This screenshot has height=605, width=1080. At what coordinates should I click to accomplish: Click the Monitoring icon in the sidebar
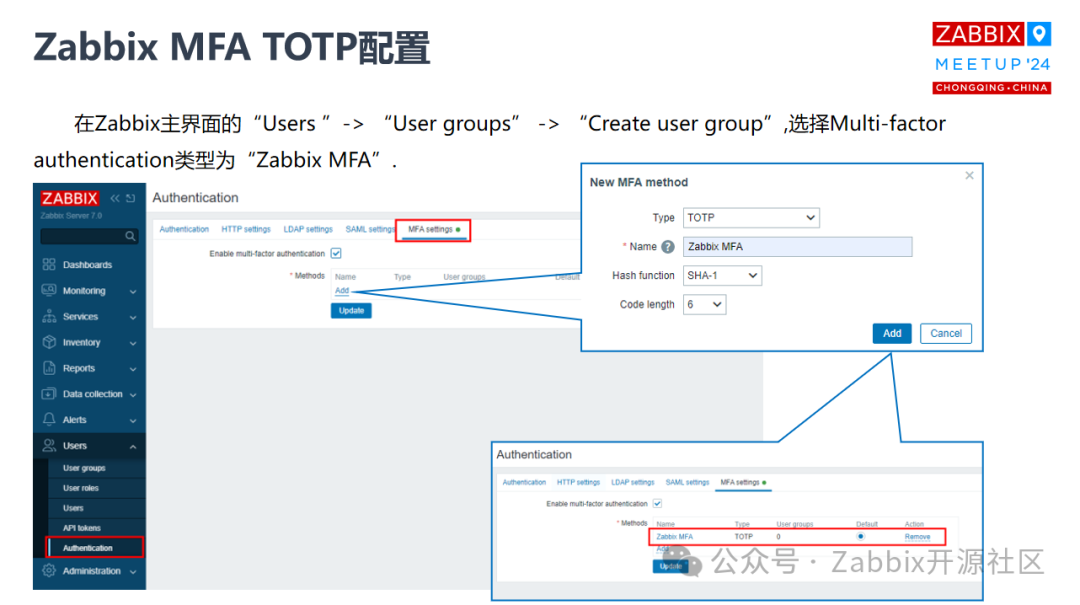pos(49,290)
